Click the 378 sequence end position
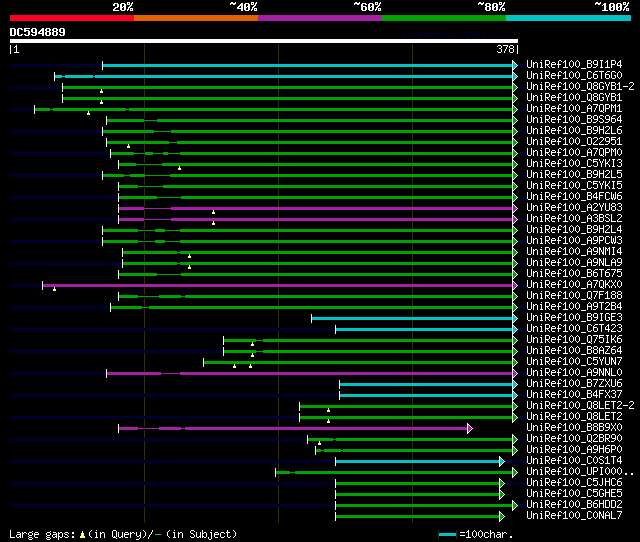 coord(505,49)
